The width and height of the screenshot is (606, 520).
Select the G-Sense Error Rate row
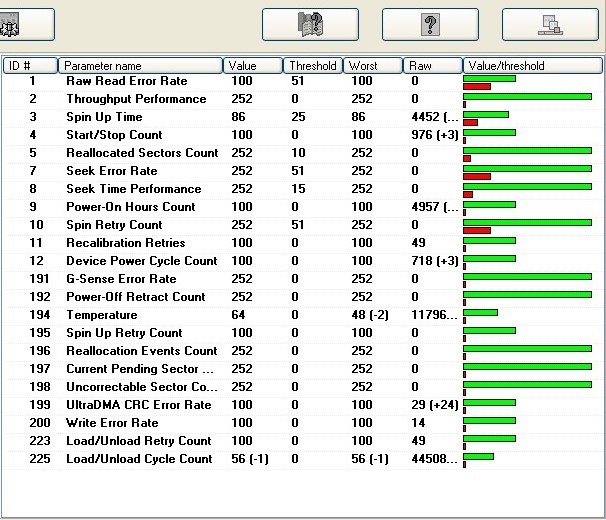pos(303,279)
